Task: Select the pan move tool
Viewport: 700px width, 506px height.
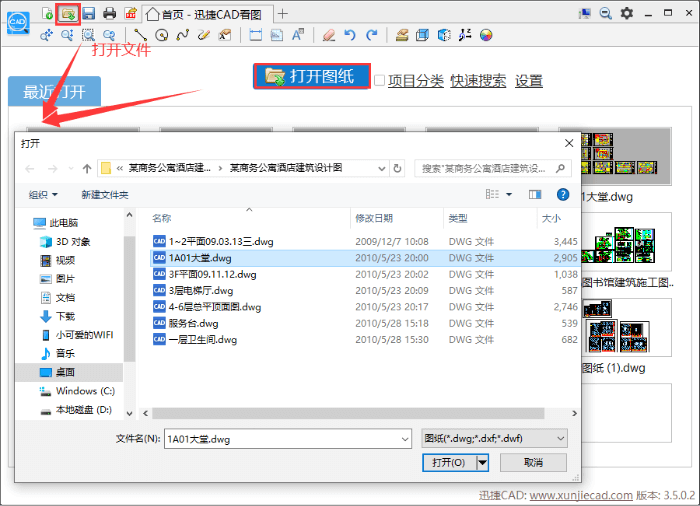Action: (x=46, y=35)
